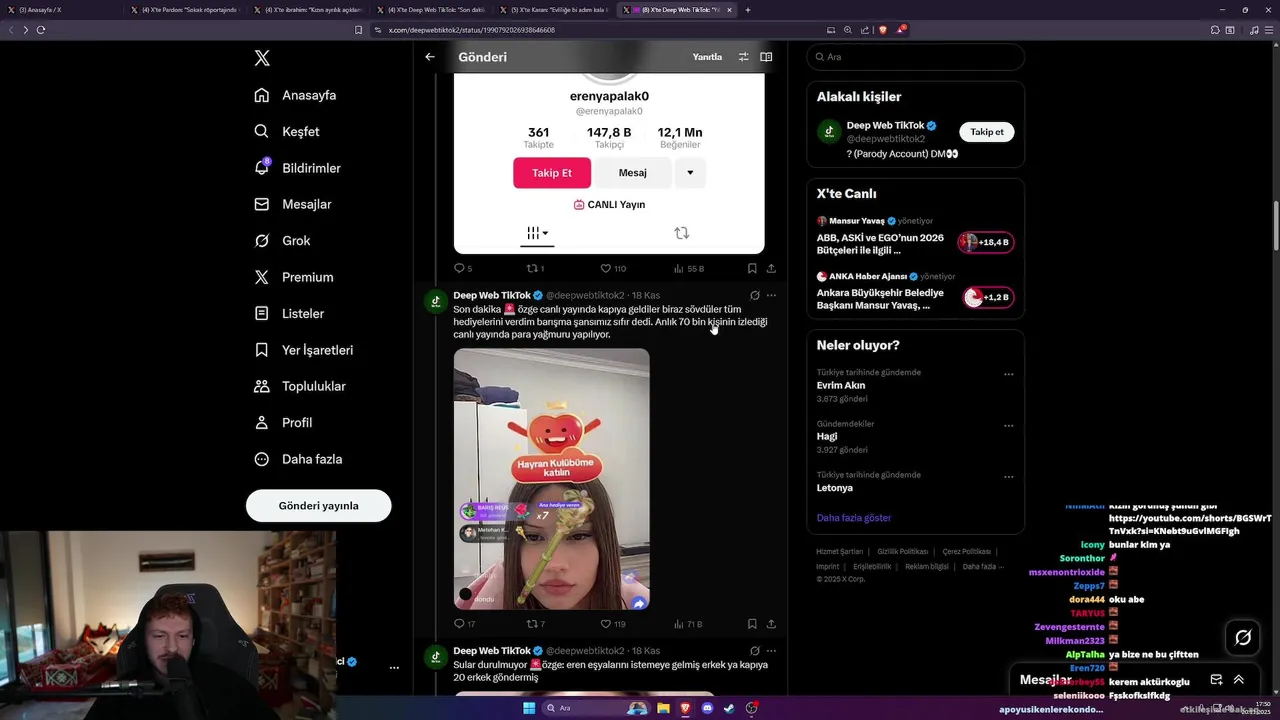
Task: Open reply sorting filter icon
Action: (x=743, y=57)
